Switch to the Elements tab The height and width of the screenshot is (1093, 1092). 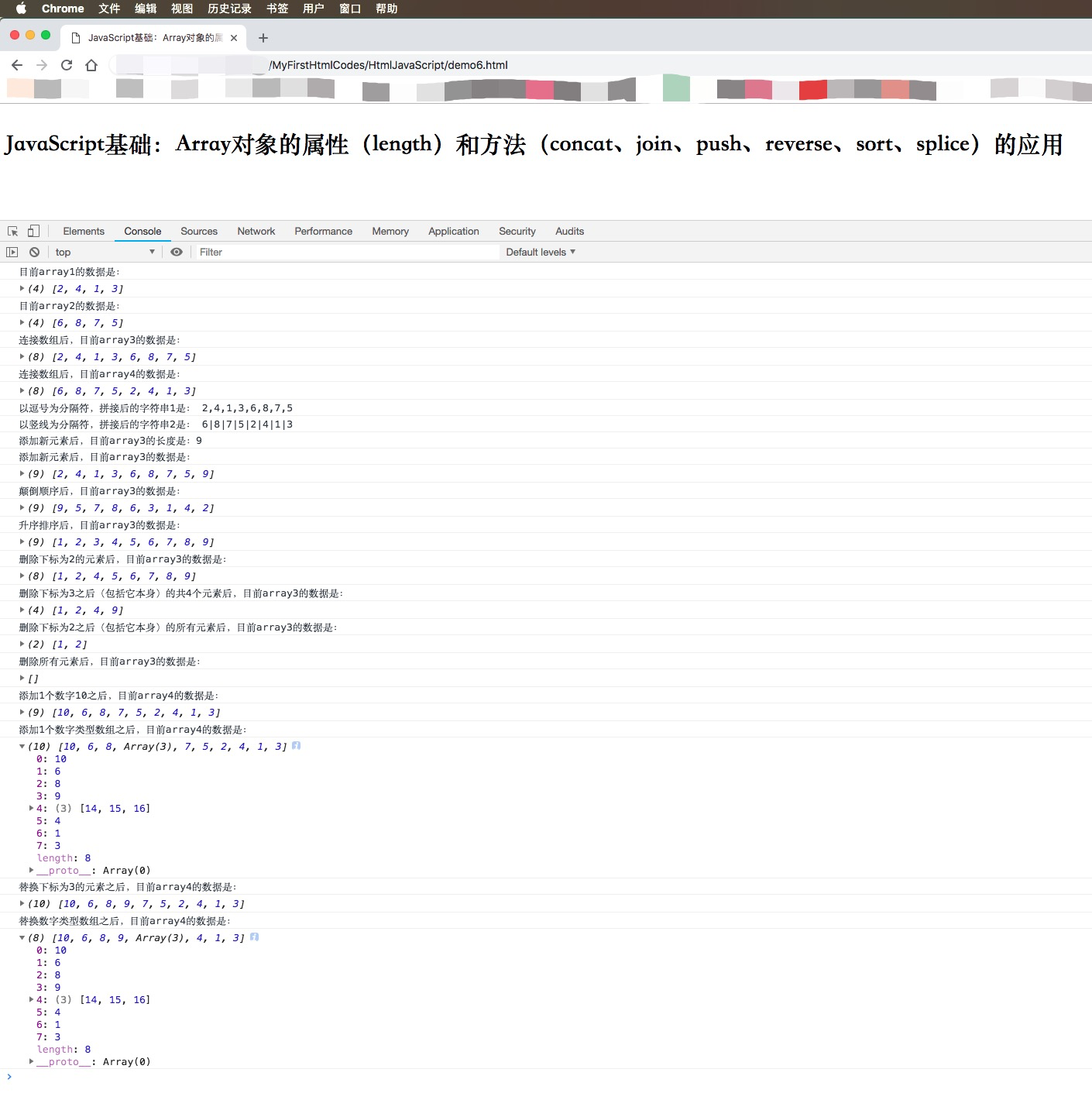[x=84, y=232]
